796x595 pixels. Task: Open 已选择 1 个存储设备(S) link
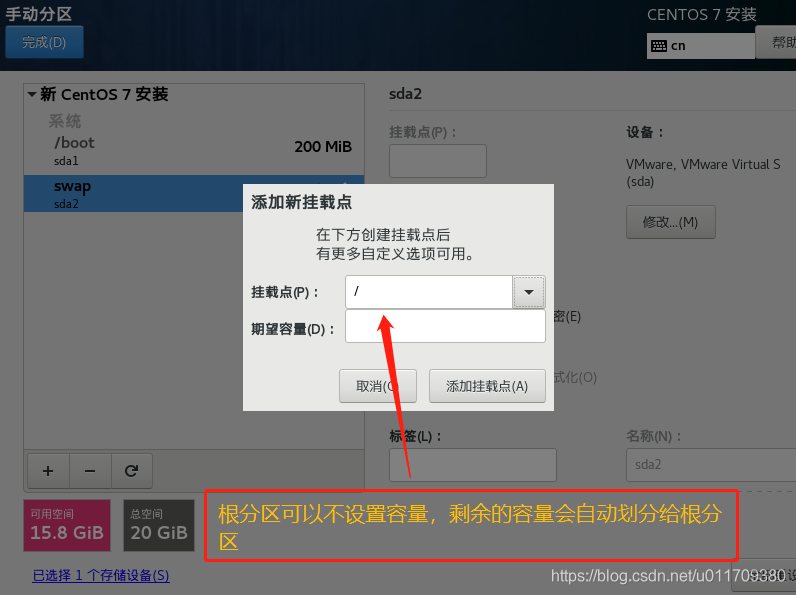101,575
